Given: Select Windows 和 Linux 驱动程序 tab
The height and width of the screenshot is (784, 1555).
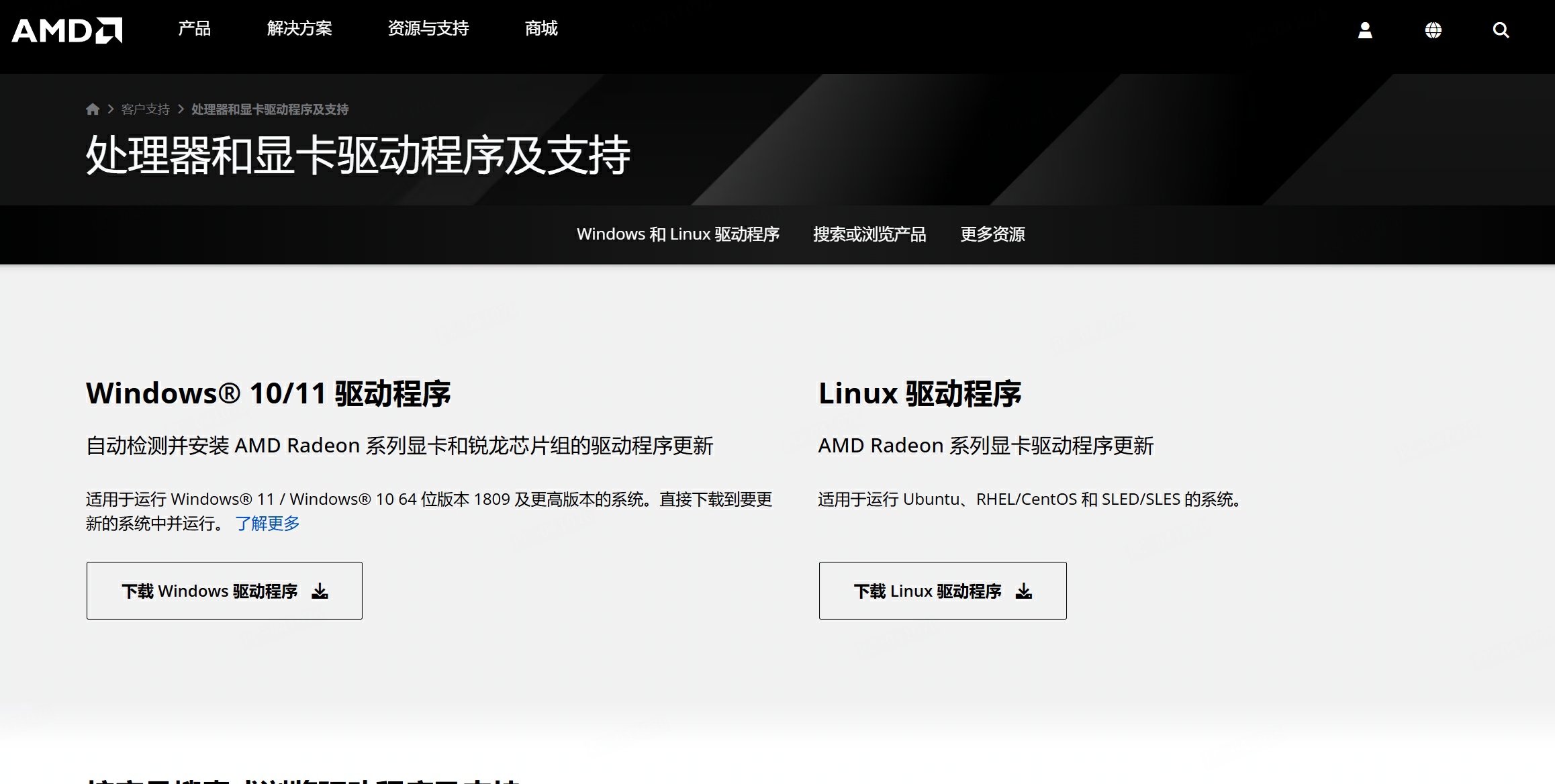Looking at the screenshot, I should point(677,234).
